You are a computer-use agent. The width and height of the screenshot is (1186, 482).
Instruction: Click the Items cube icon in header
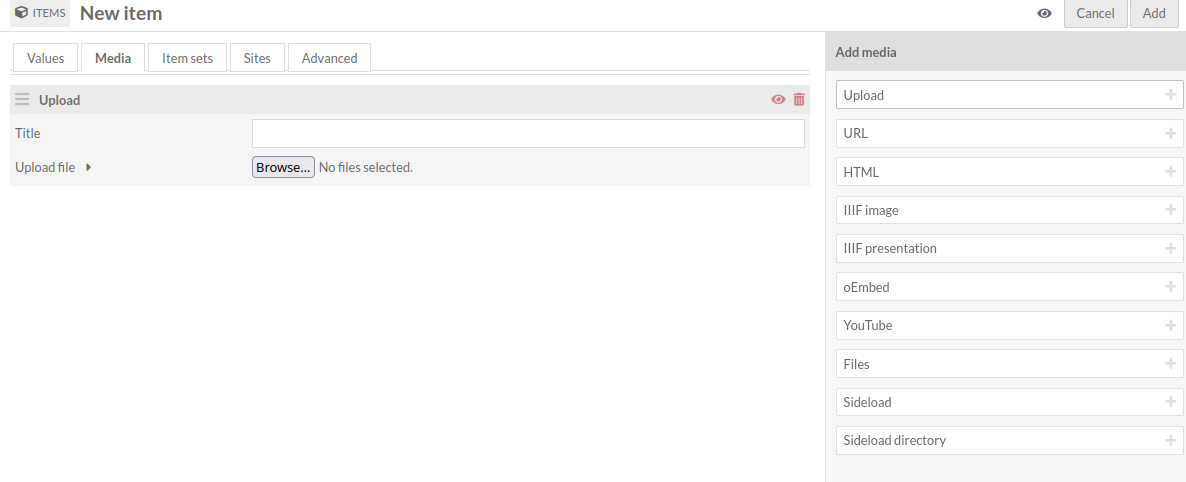[x=21, y=13]
